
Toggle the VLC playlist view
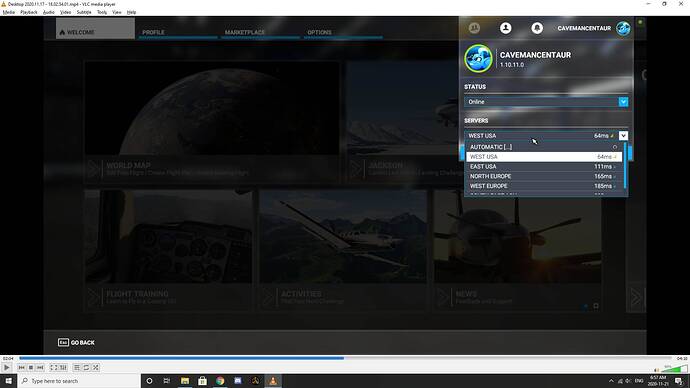[x=77, y=367]
